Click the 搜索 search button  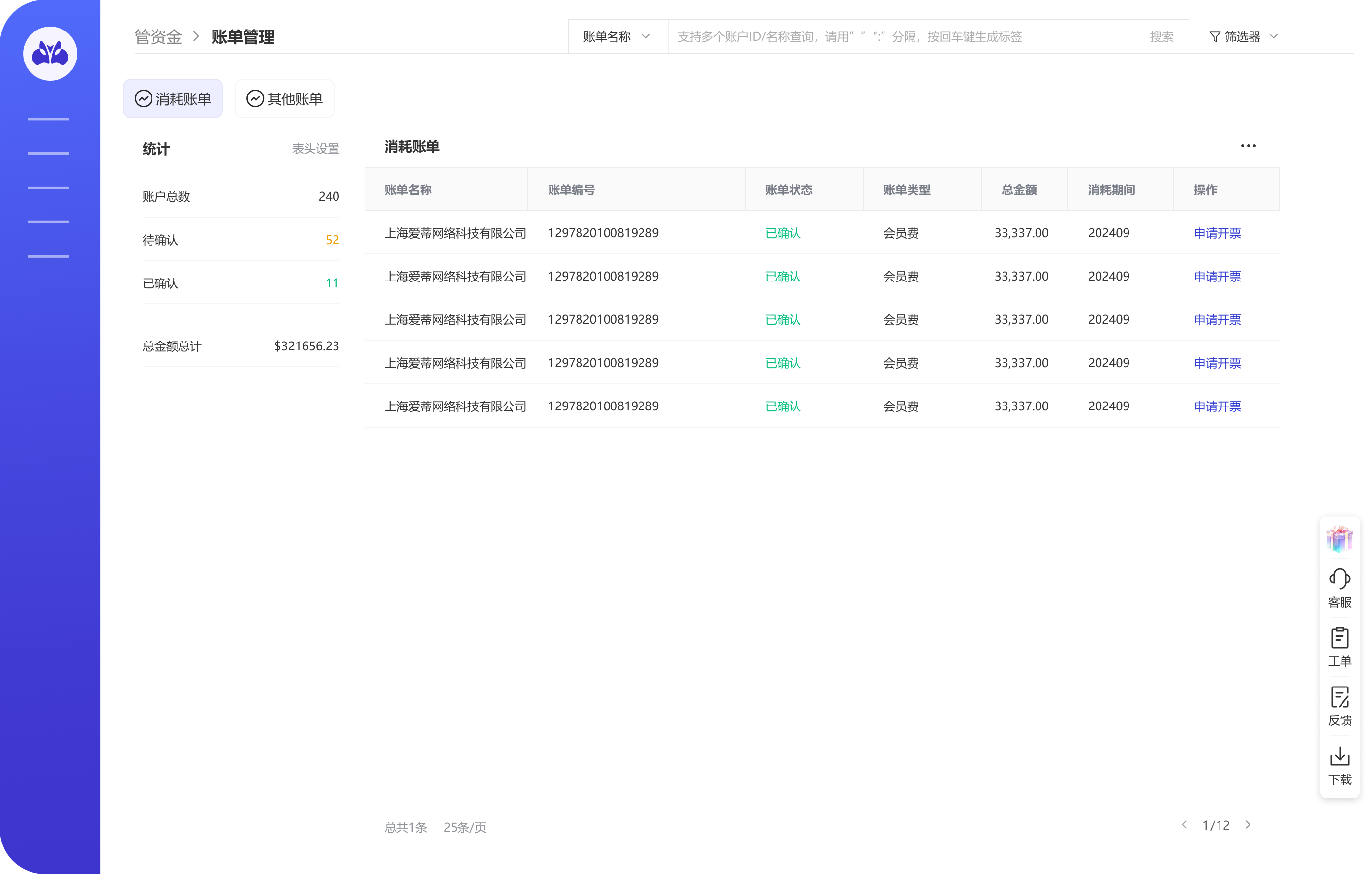[1161, 37]
